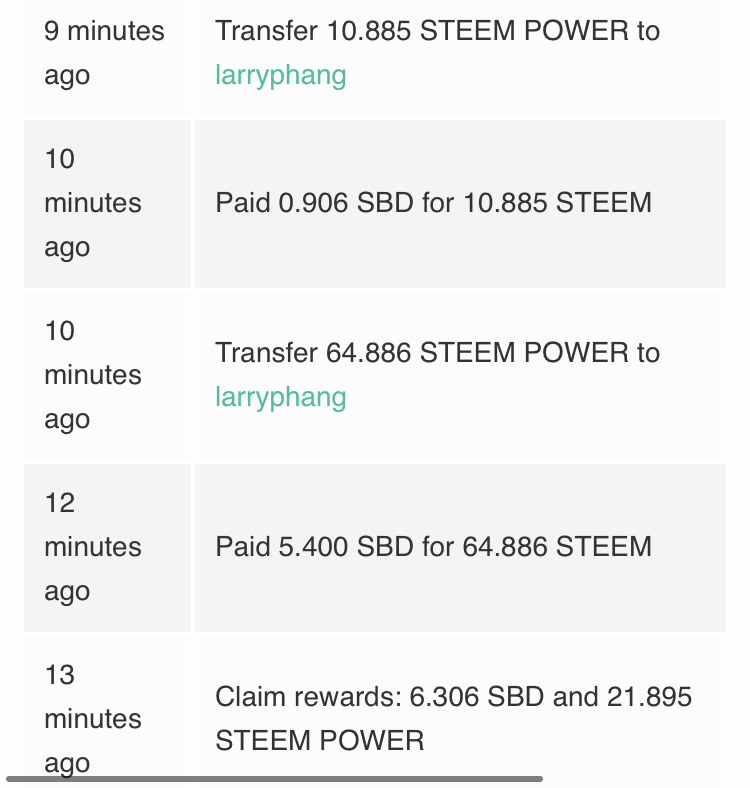
Task: Click 'Transfer 10.885 STEEM POWER to' text
Action: pos(437,31)
